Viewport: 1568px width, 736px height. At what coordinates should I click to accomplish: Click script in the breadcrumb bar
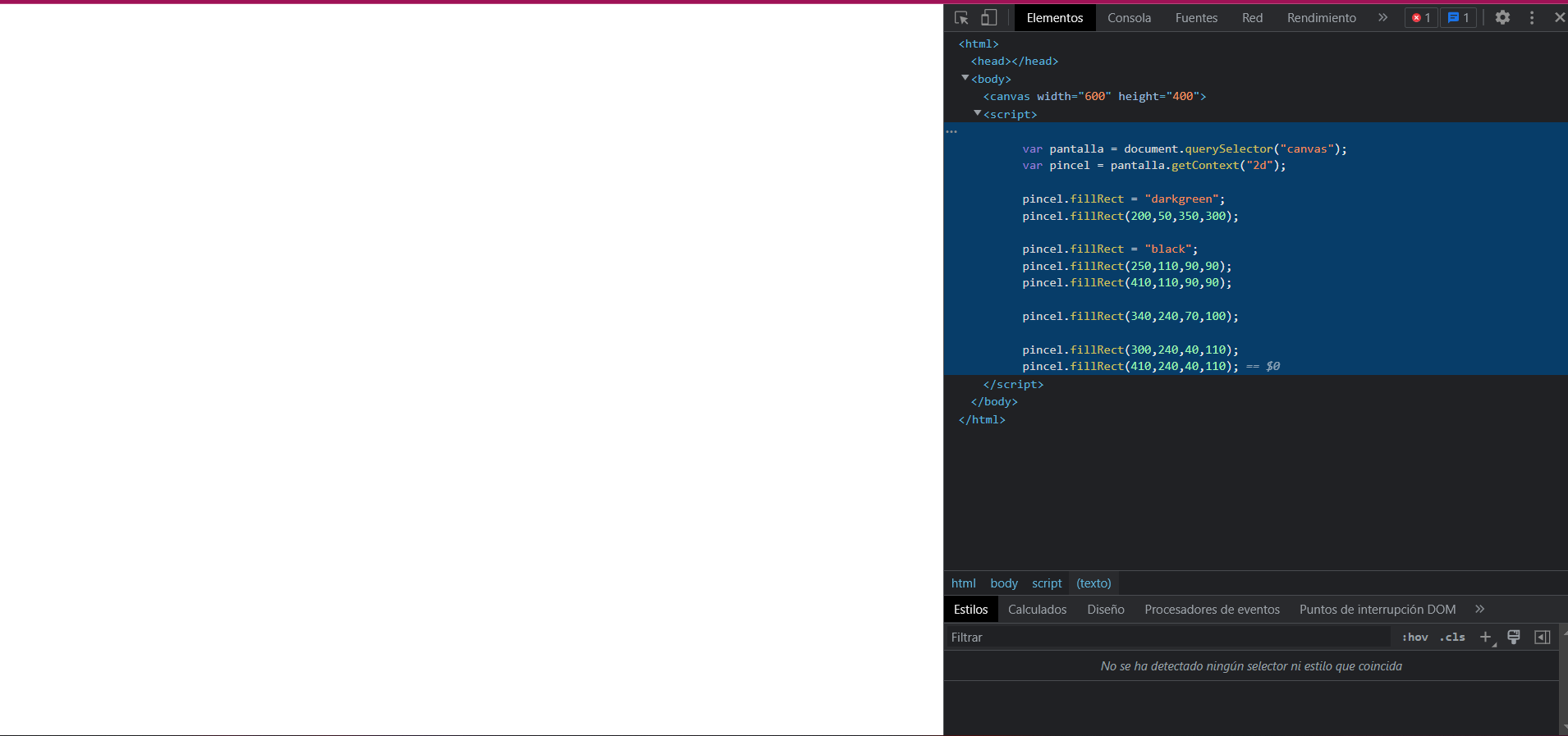click(x=1047, y=583)
